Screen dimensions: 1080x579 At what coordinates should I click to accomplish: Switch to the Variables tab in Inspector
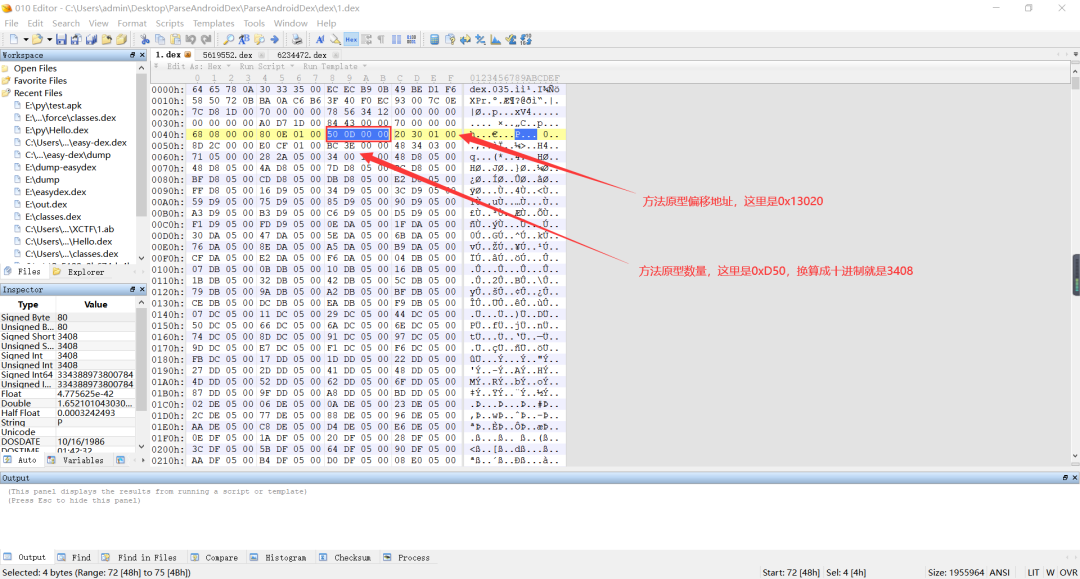click(x=76, y=461)
